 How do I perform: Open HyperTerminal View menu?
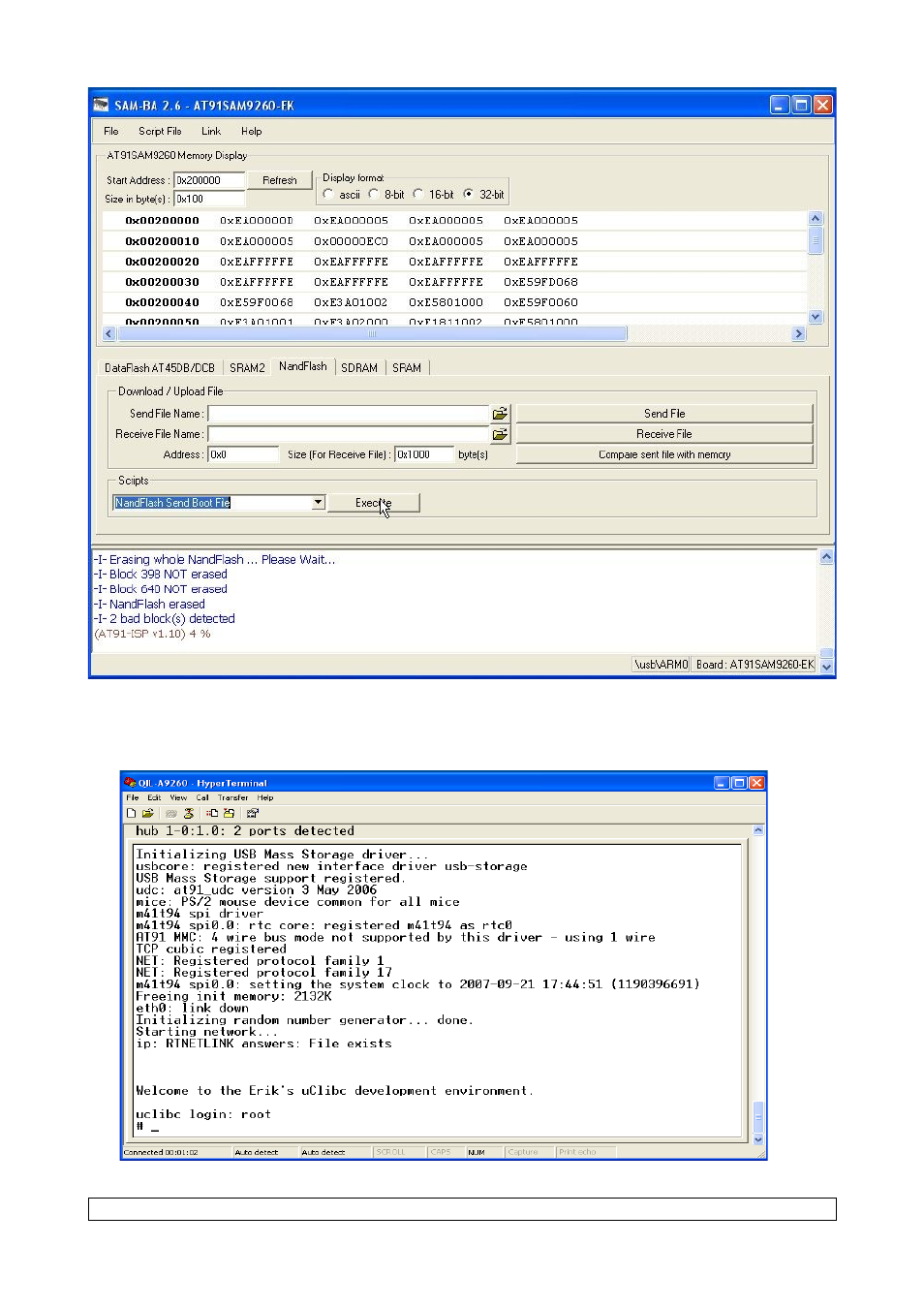click(178, 797)
